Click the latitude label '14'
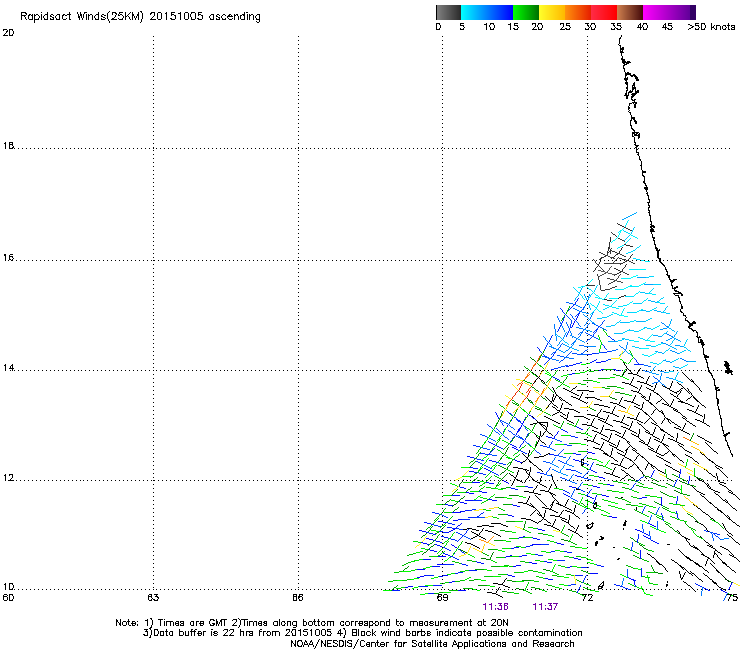 pos(8,367)
